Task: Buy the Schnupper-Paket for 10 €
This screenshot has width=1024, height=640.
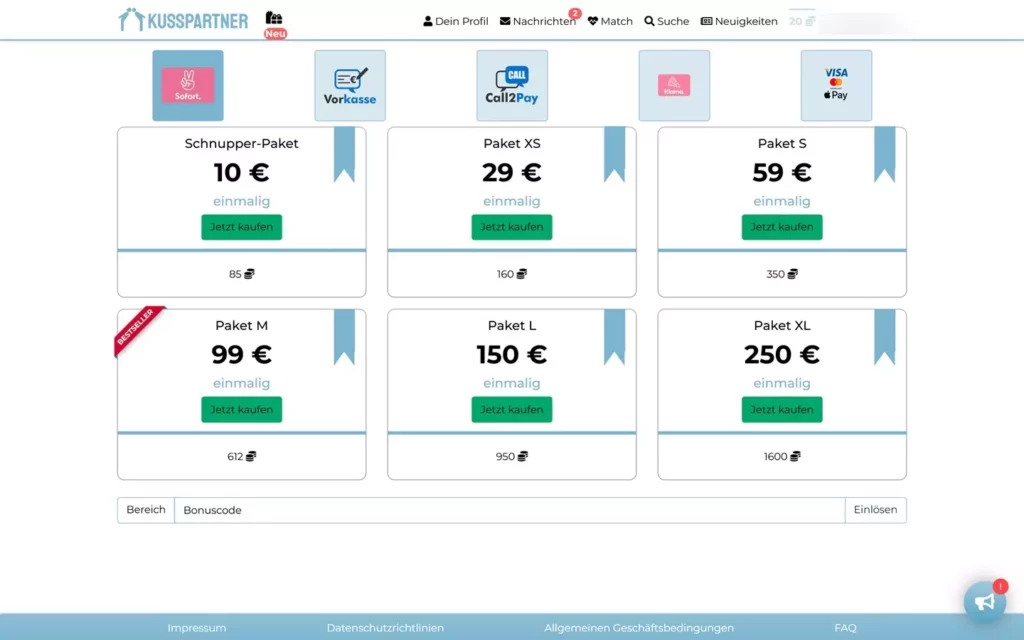Action: pyautogui.click(x=241, y=227)
